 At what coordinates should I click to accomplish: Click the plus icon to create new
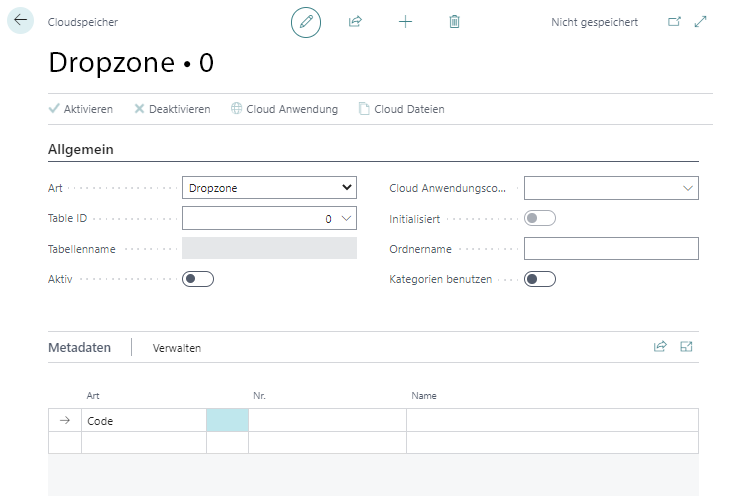click(x=405, y=21)
